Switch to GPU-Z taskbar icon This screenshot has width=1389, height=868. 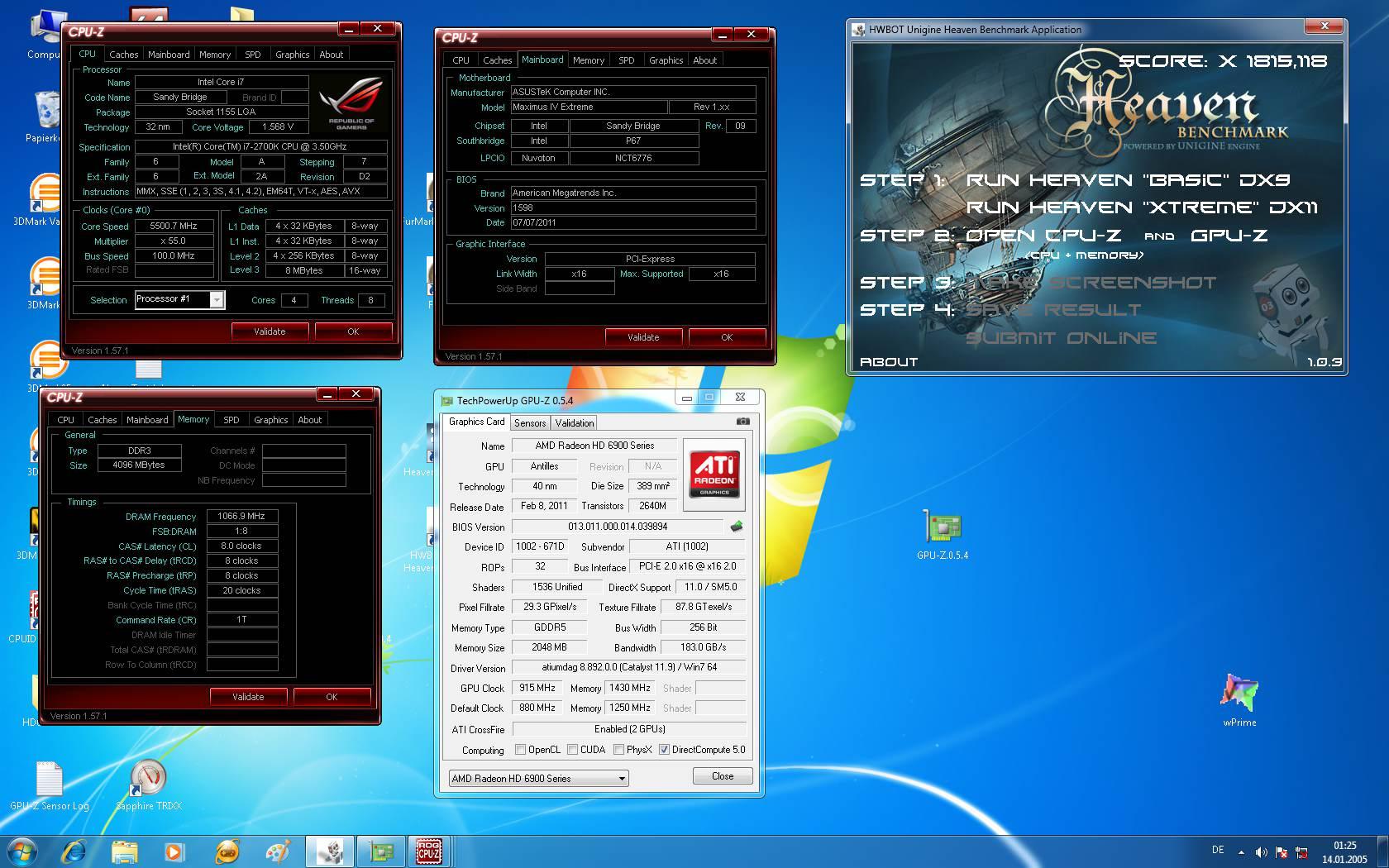(380, 851)
